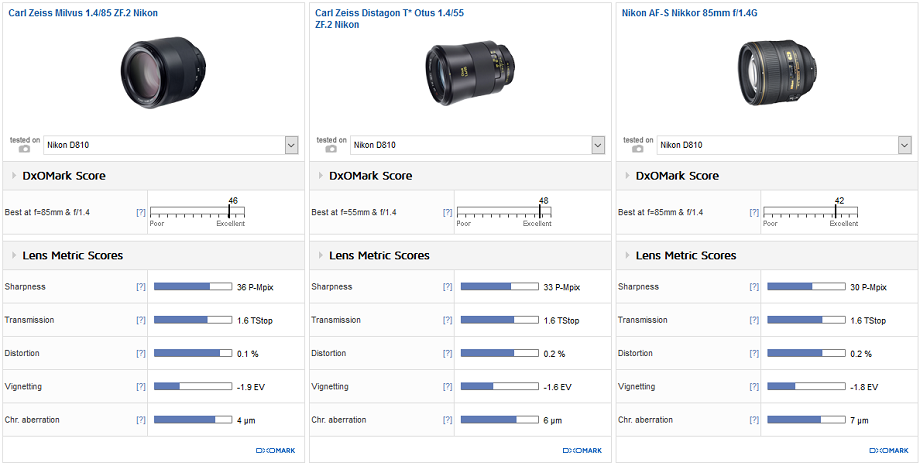Click help [?] for Otus DxOMark best score
The width and height of the screenshot is (920, 466).
(x=448, y=212)
